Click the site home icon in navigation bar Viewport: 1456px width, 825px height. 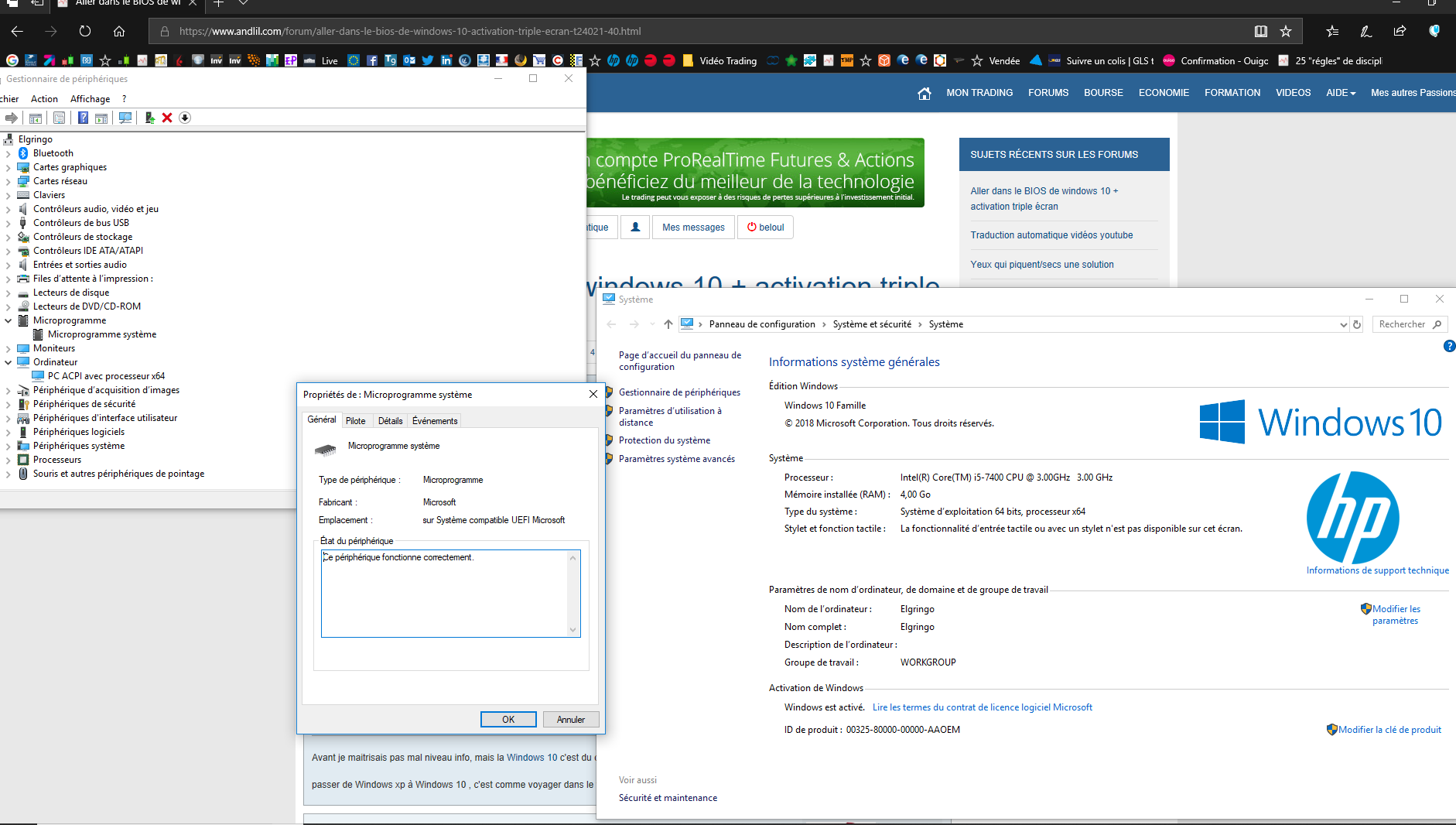pyautogui.click(x=925, y=93)
